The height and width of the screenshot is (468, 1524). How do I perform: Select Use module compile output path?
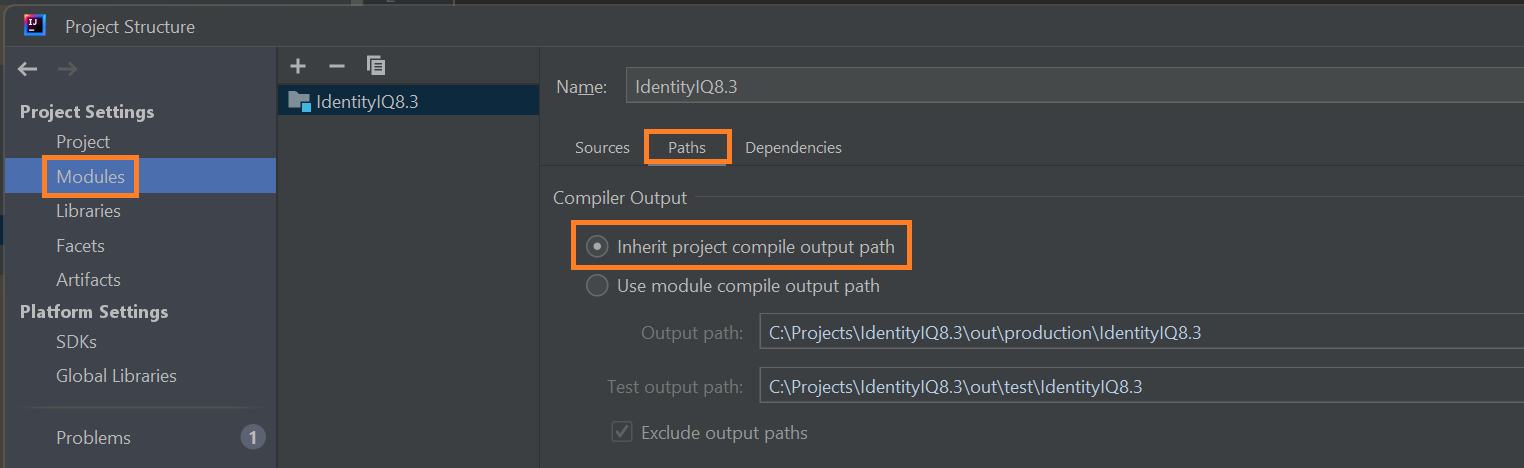click(x=597, y=286)
